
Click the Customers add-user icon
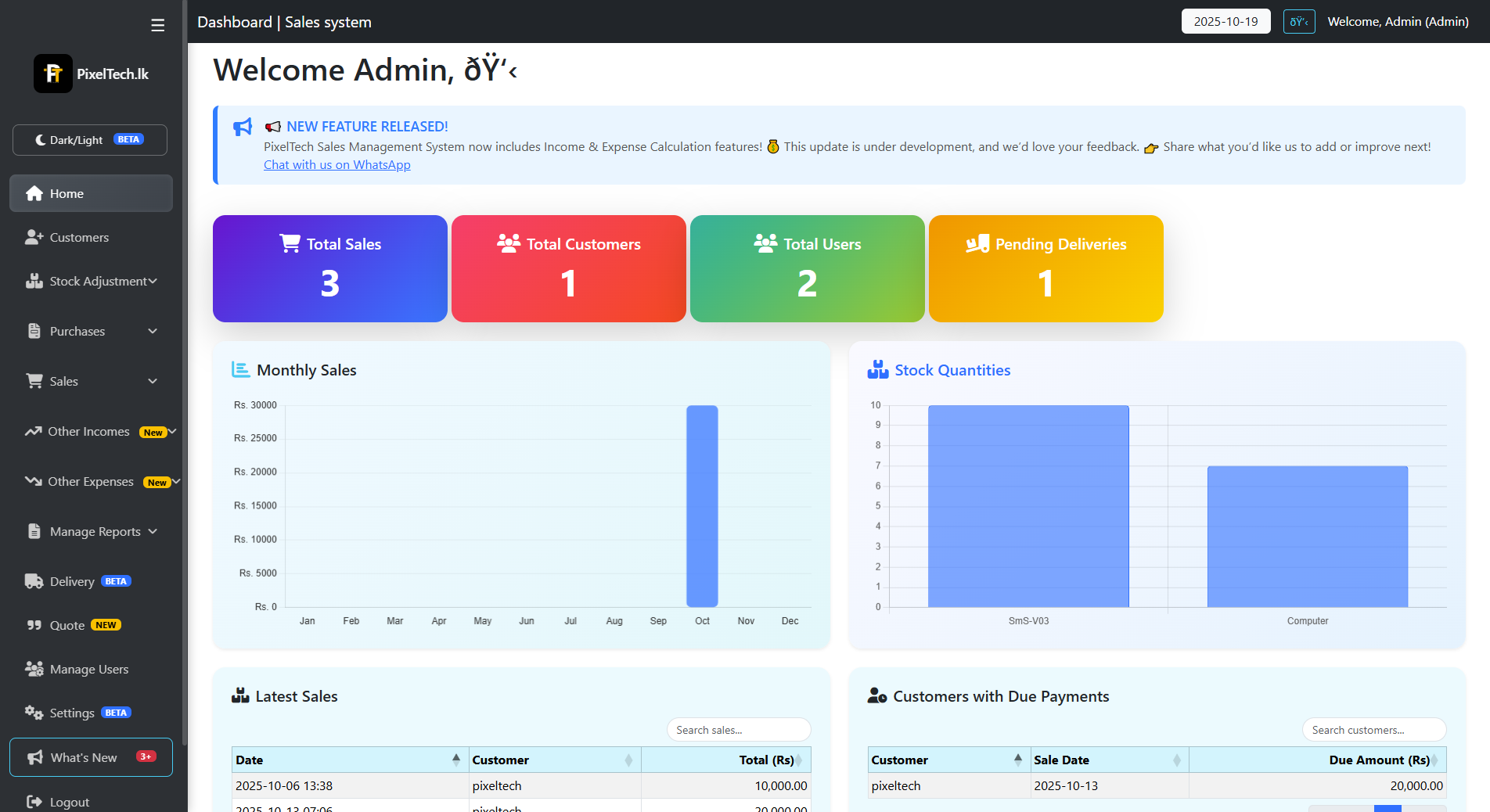(34, 237)
